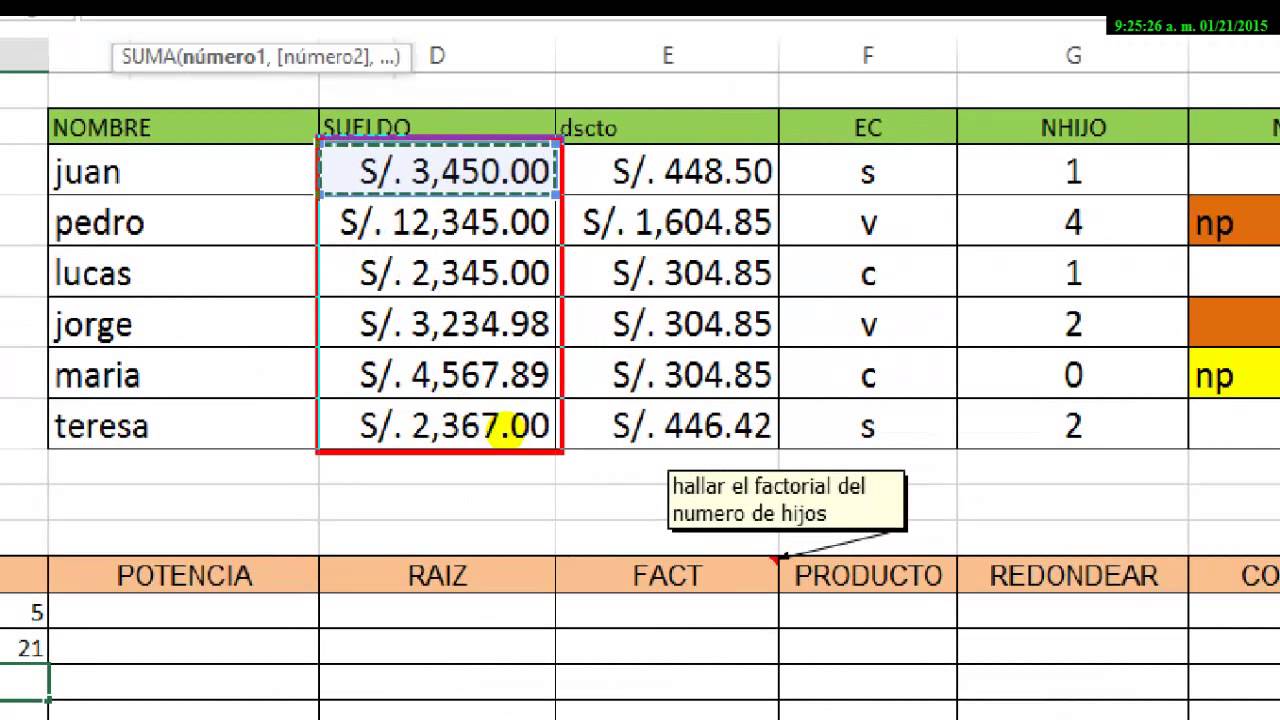1280x720 pixels.
Task: Click the EC header cell
Action: [x=868, y=127]
